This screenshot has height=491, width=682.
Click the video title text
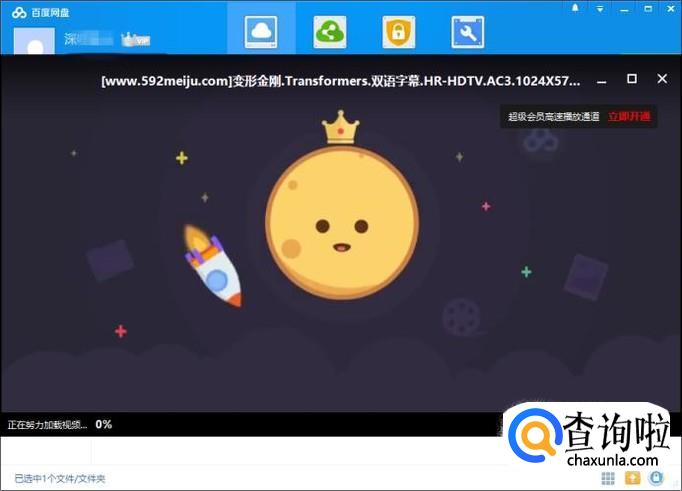pyautogui.click(x=340, y=80)
